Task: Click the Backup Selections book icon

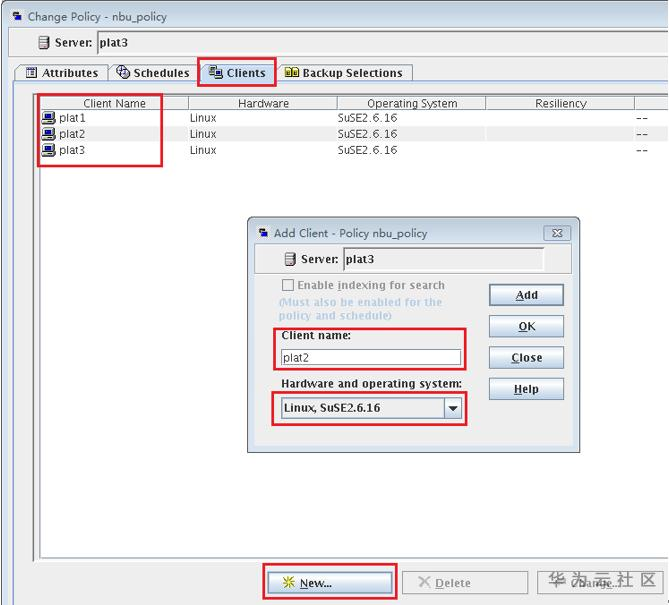Action: pos(292,72)
